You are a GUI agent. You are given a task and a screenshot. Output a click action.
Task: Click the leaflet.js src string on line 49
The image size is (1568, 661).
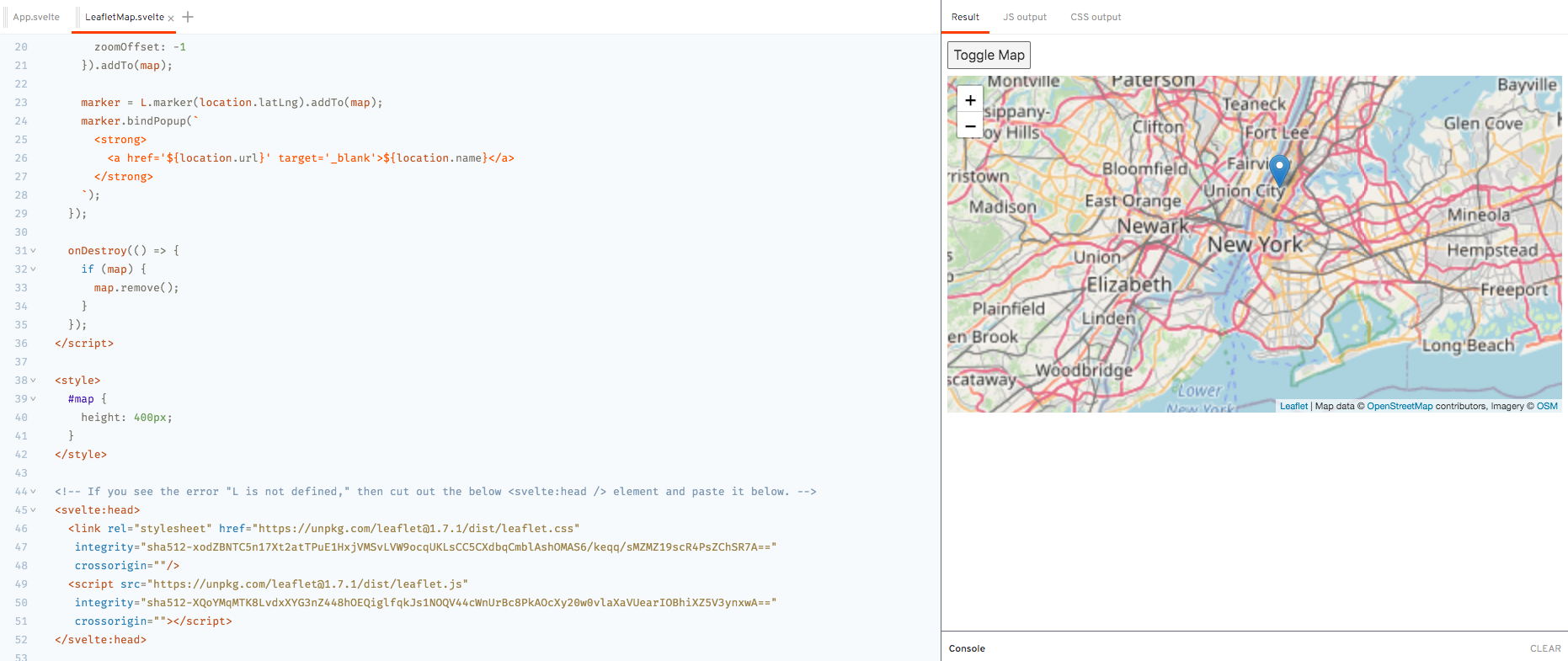pyautogui.click(x=307, y=584)
